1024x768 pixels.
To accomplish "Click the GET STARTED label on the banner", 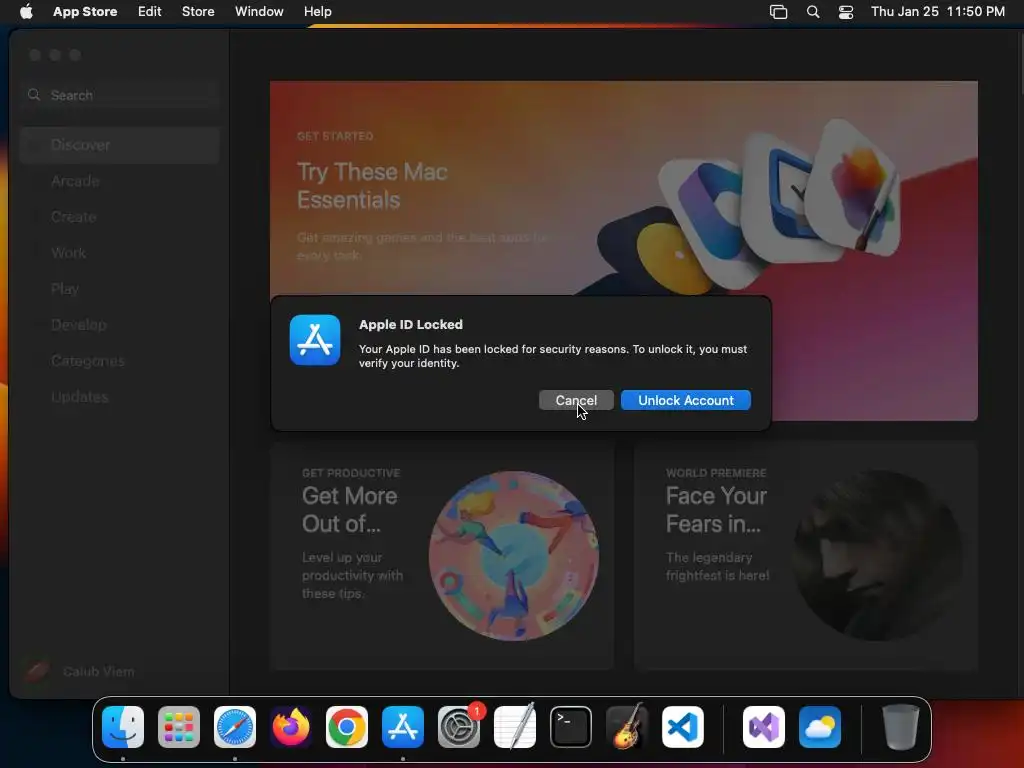I will pos(335,136).
